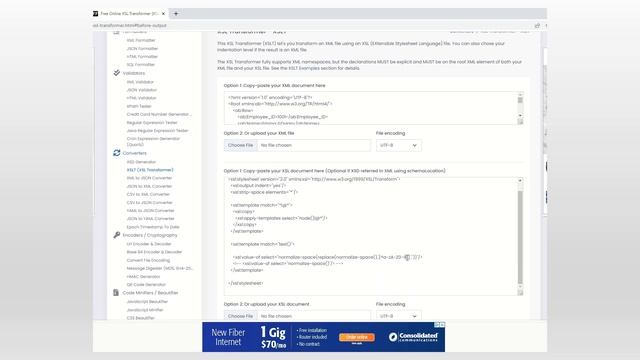This screenshot has height=360, width=640.
Task: Select XSLT (XSL Transformer) sidebar item
Action: [x=150, y=170]
